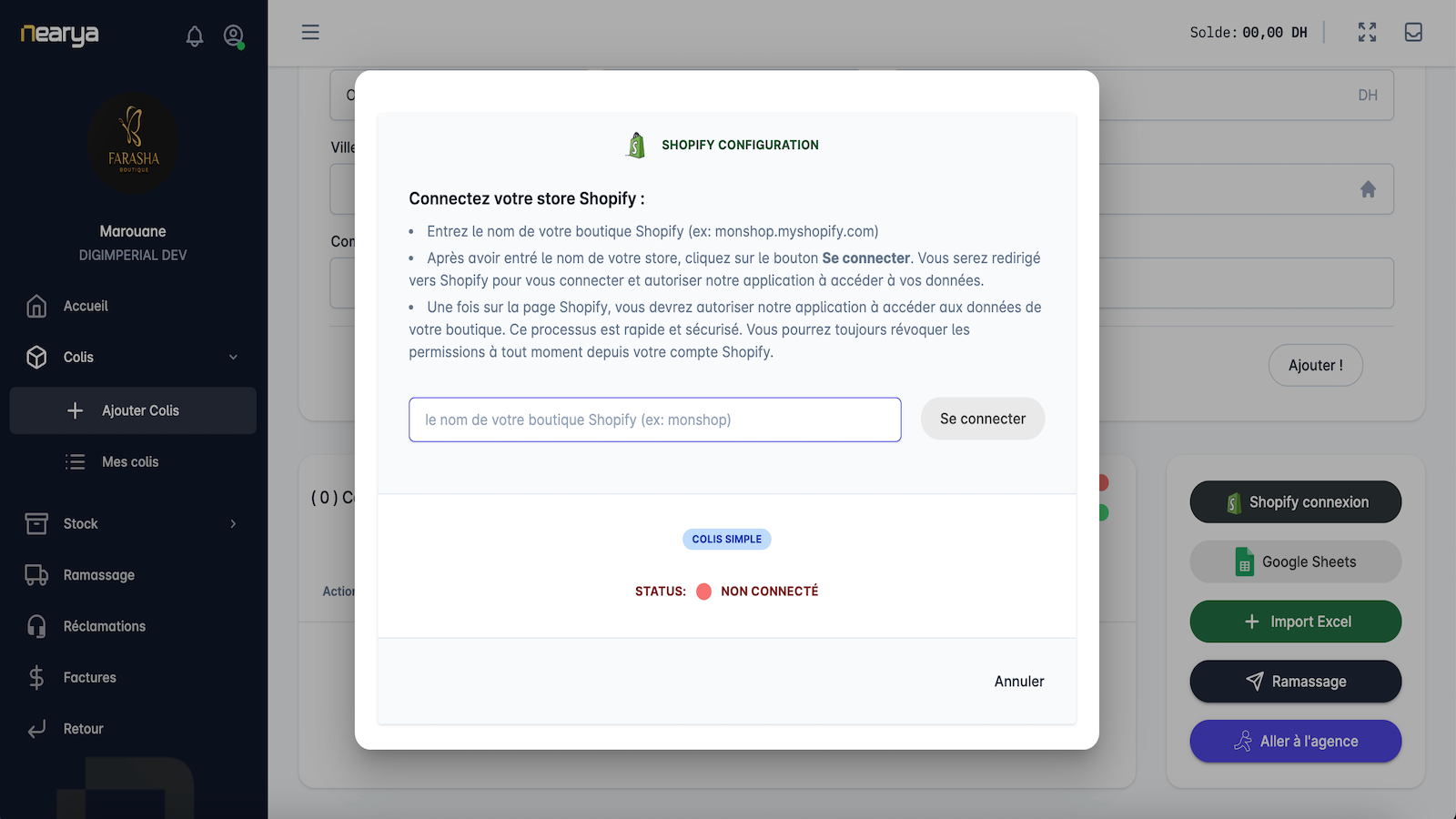Click the red status indicator dot
Viewport: 1456px width, 819px height.
click(x=703, y=591)
